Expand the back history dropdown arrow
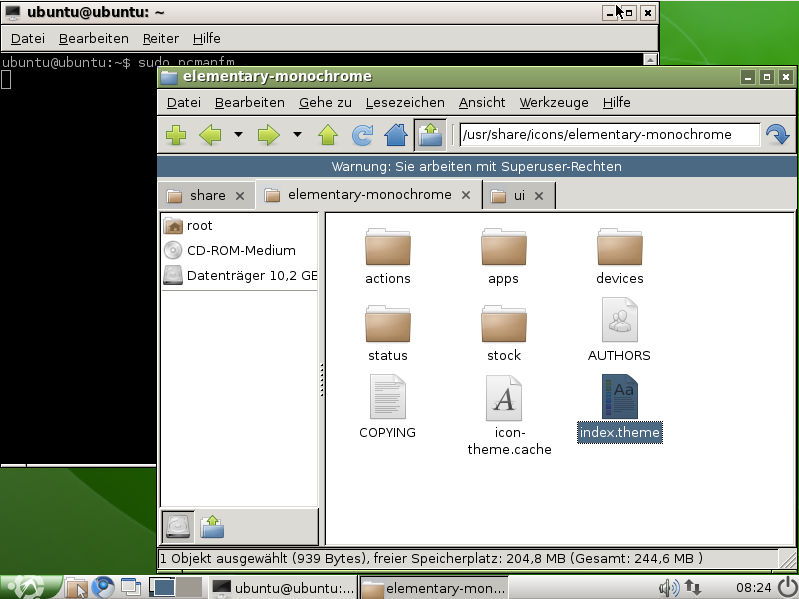The image size is (799, 599). 238,135
